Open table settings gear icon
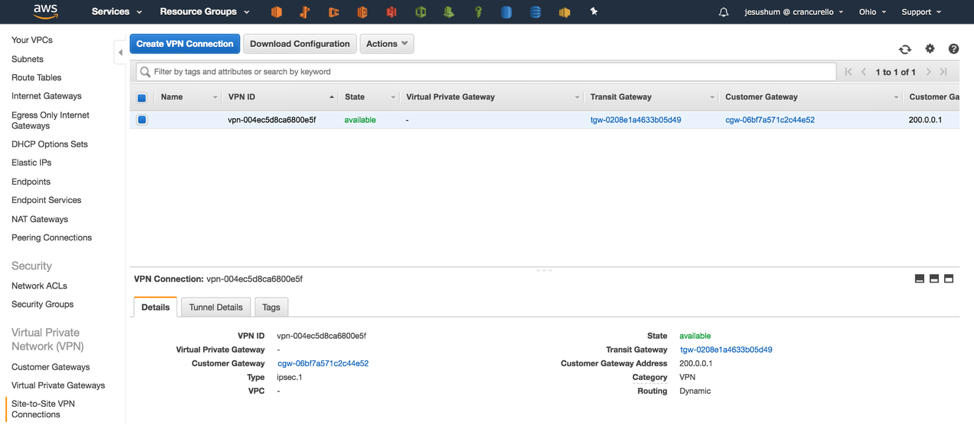 [930, 48]
